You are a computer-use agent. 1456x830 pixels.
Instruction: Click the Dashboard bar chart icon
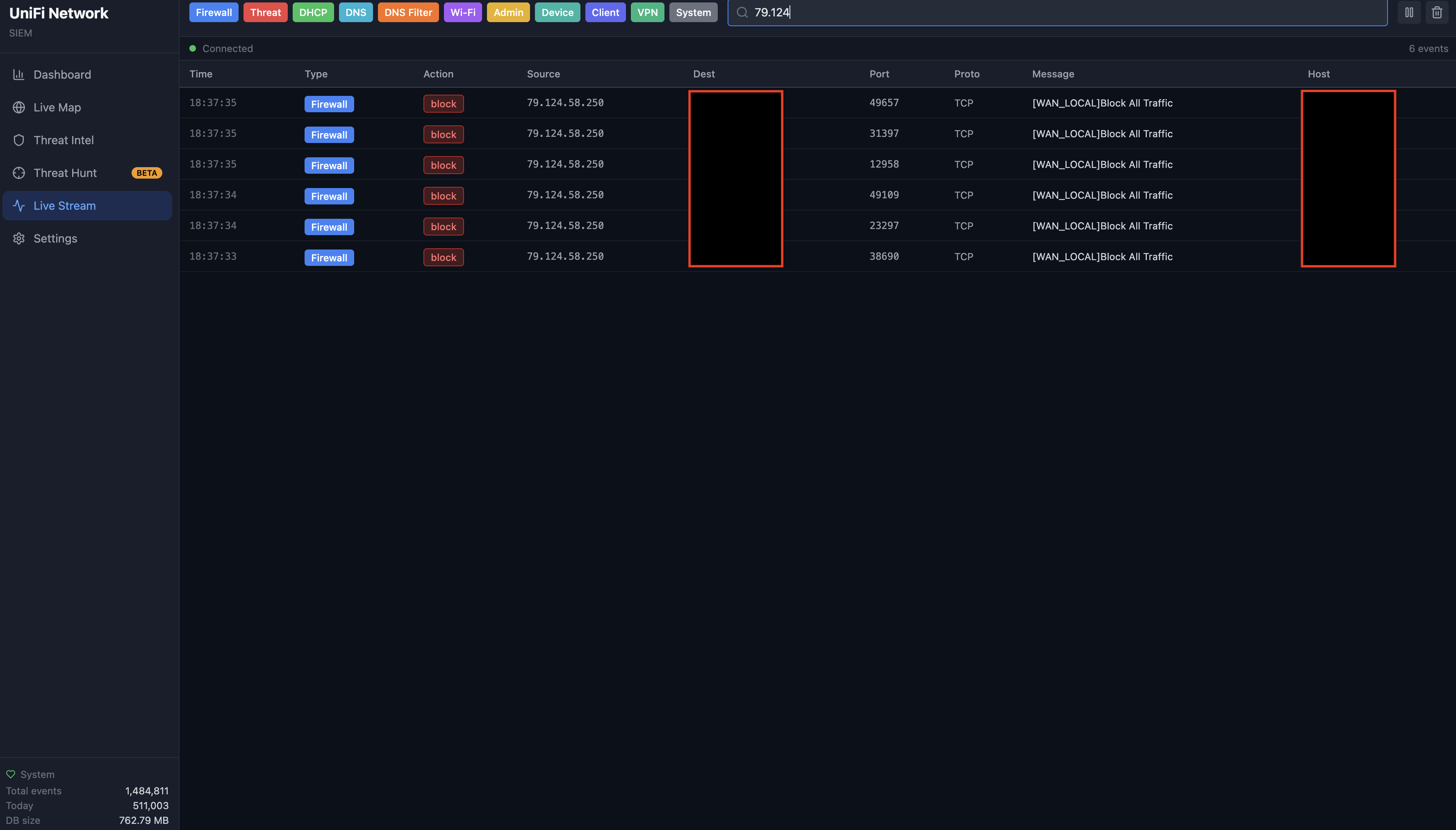(x=19, y=75)
